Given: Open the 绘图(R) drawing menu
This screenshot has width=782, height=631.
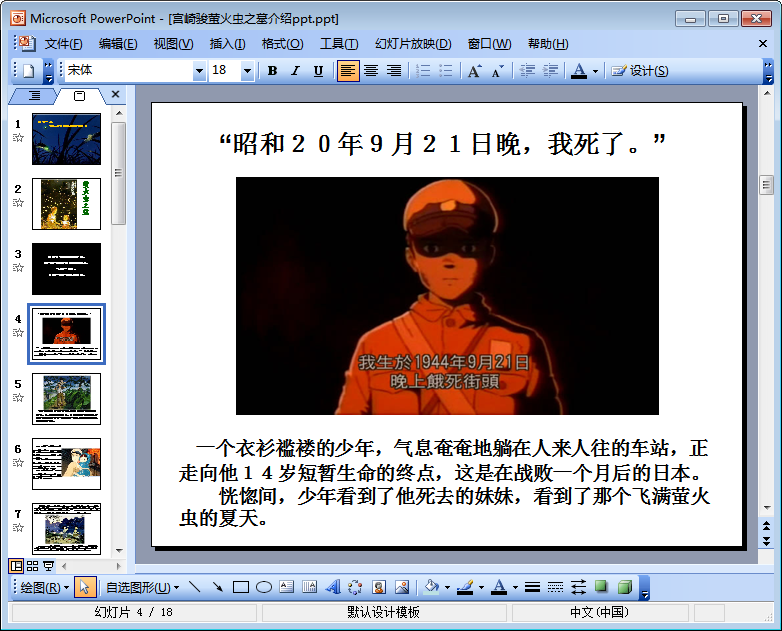Looking at the screenshot, I should (x=44, y=588).
